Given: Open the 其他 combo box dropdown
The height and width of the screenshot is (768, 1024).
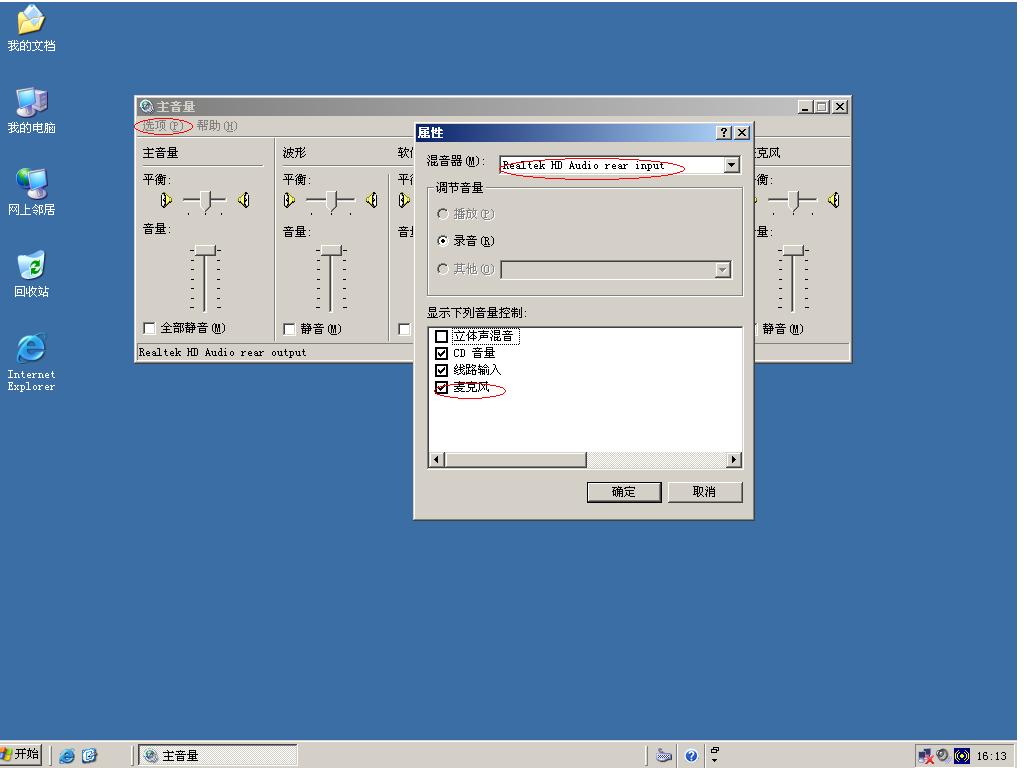Looking at the screenshot, I should coord(722,270).
